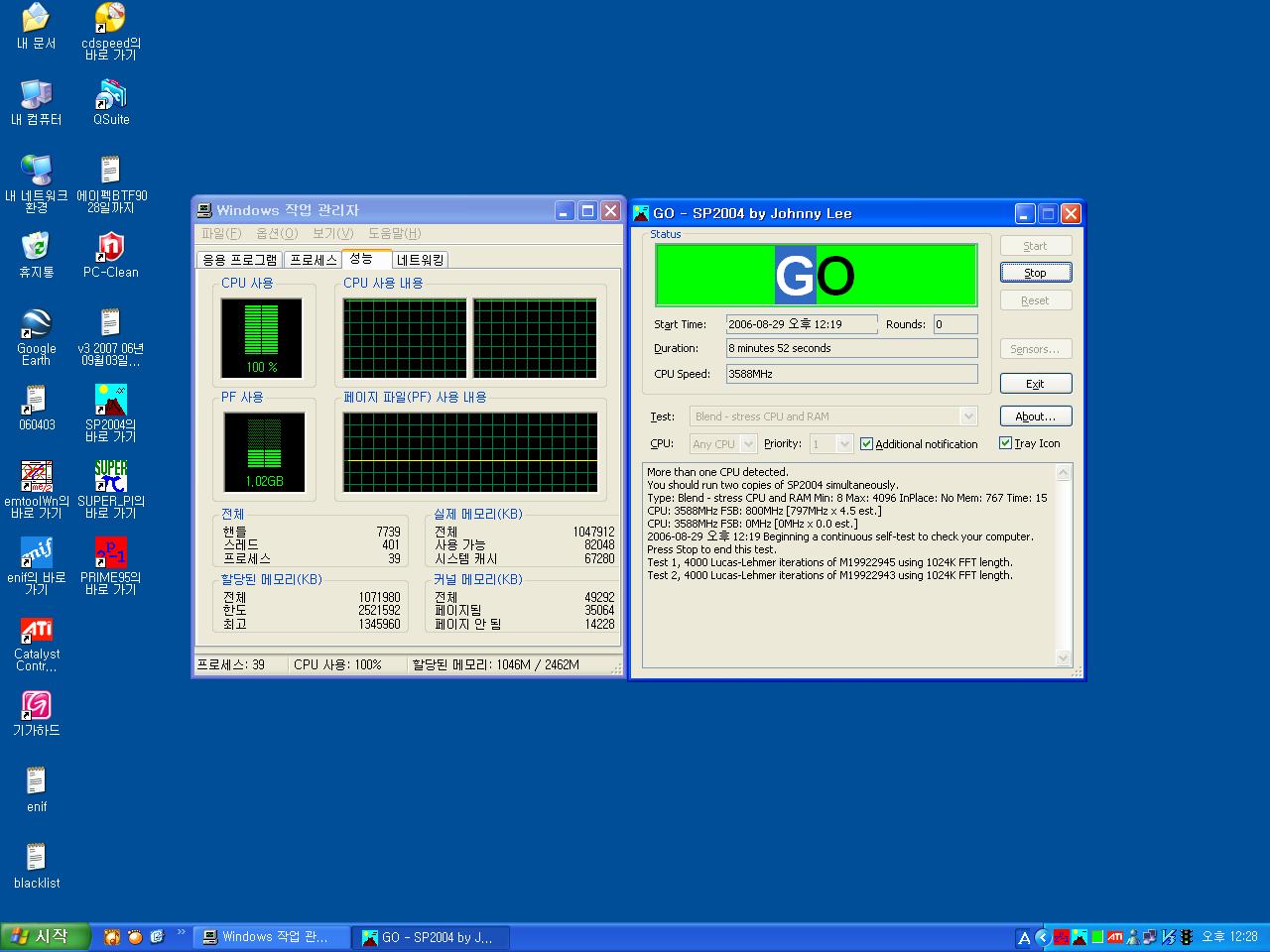Open the 보기(V) menu in Task Manager
The height and width of the screenshot is (952, 1270).
click(332, 234)
